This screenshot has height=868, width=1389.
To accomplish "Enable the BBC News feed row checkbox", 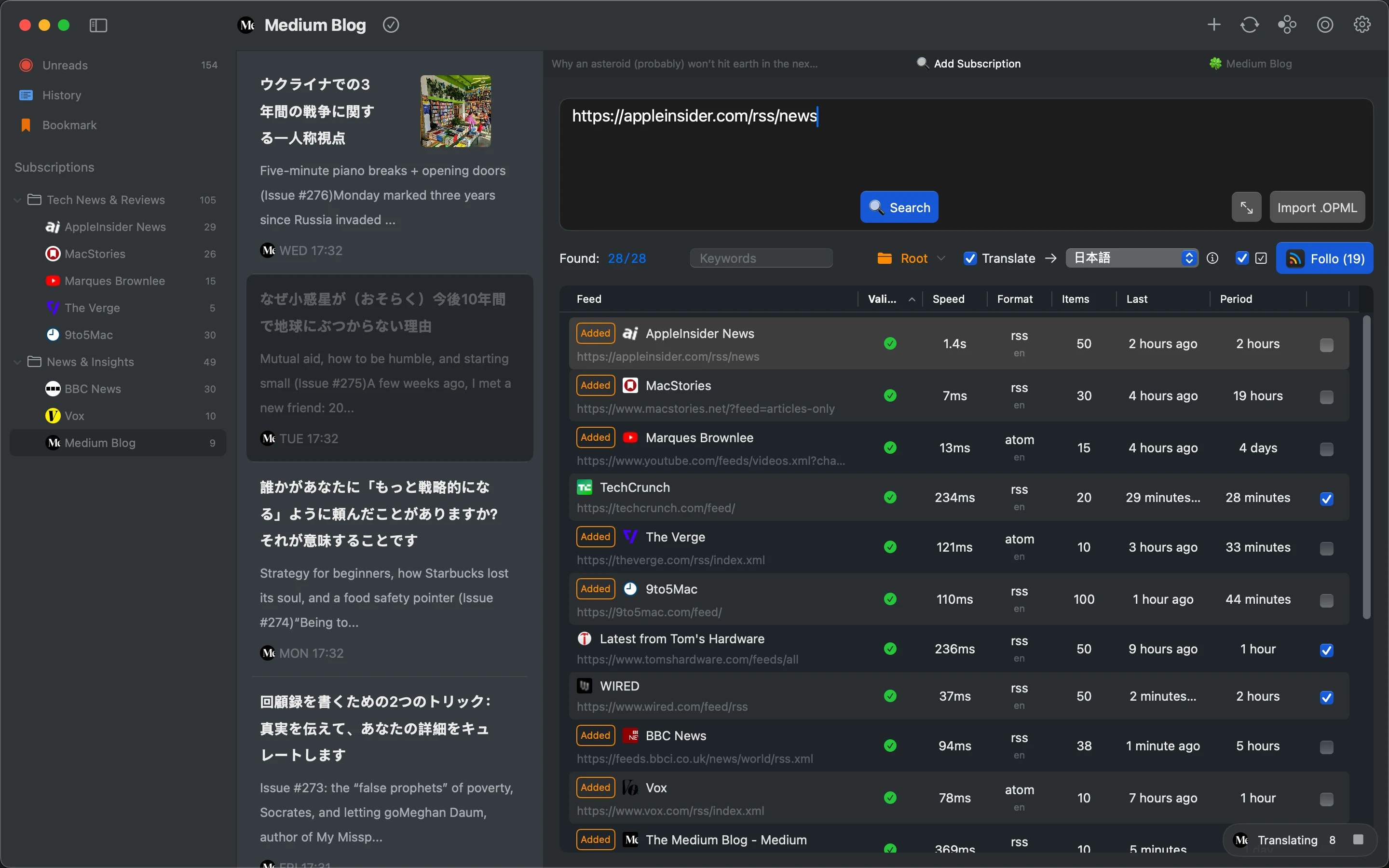I will coord(1326,747).
